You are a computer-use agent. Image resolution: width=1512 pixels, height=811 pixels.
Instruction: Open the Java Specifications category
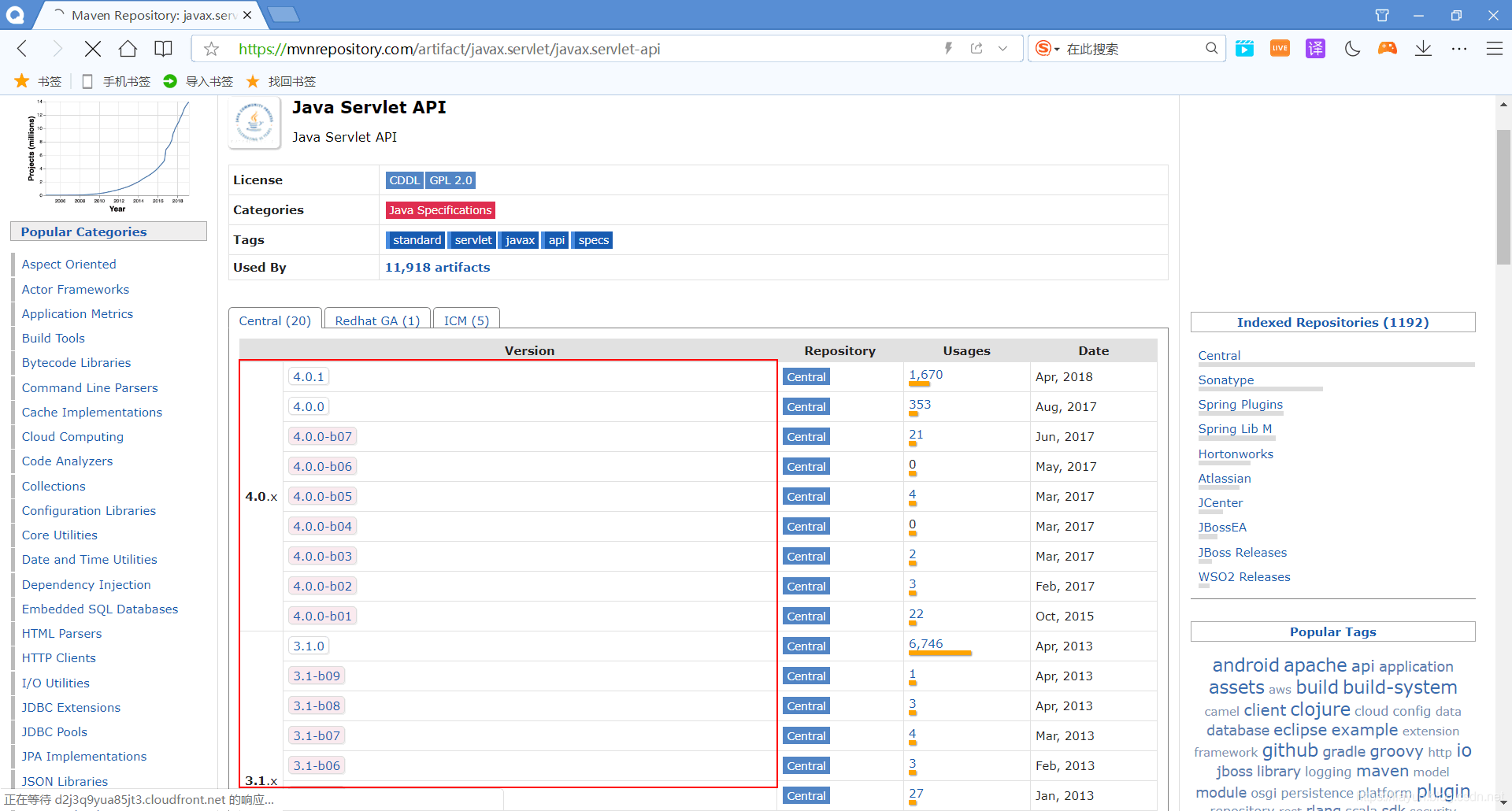[x=440, y=210]
